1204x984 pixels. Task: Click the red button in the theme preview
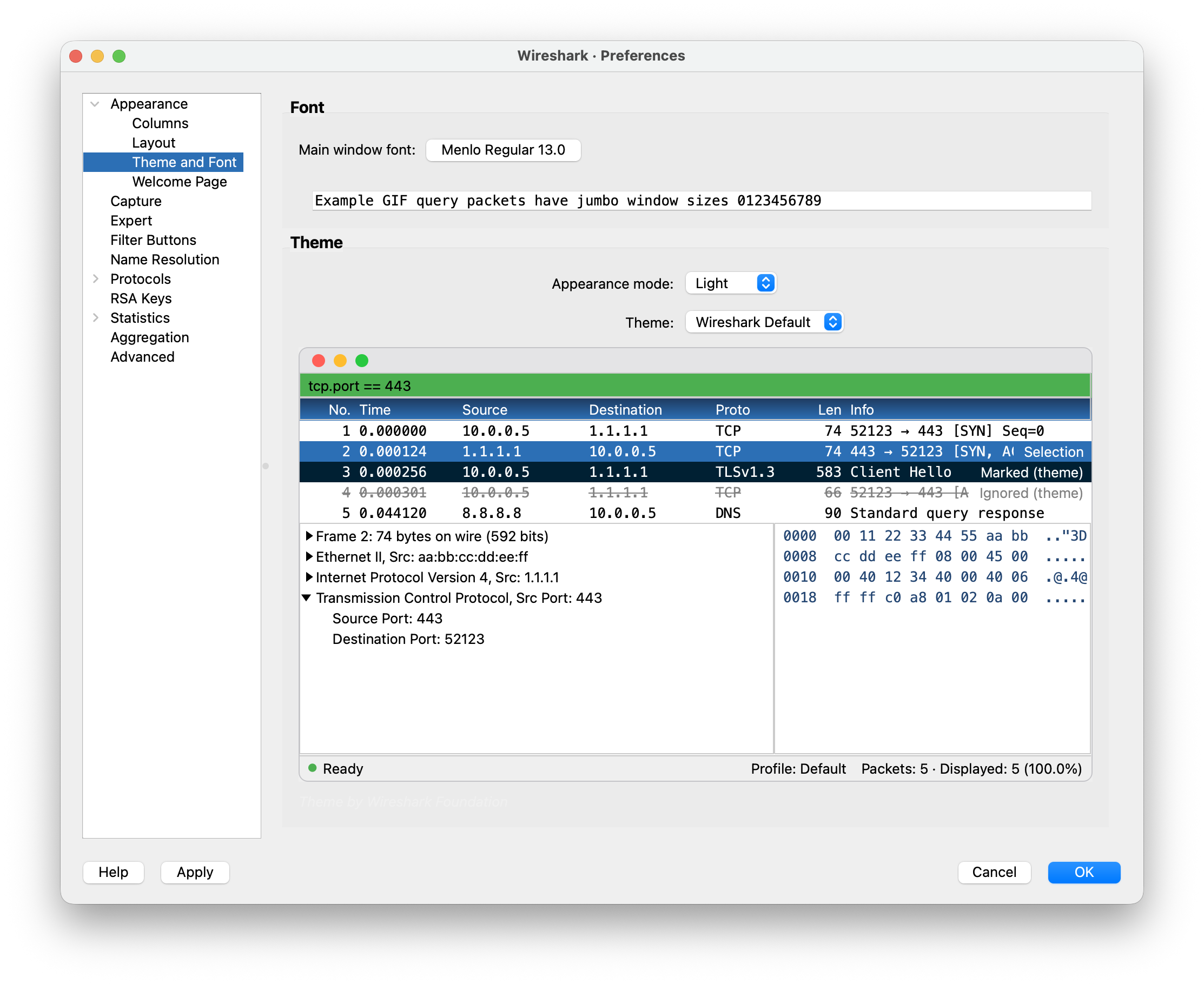click(x=319, y=361)
